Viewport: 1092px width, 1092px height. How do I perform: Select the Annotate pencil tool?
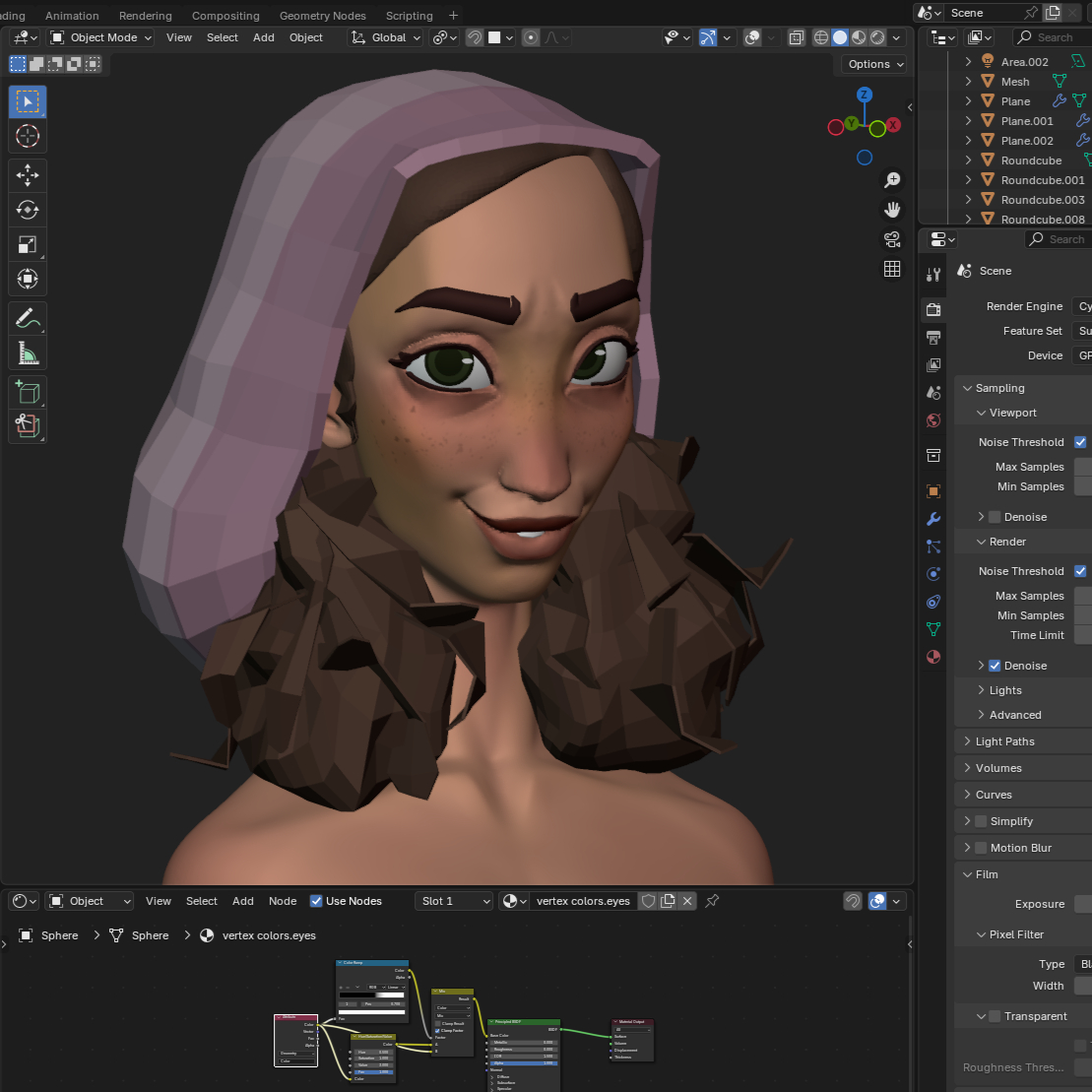tap(28, 318)
